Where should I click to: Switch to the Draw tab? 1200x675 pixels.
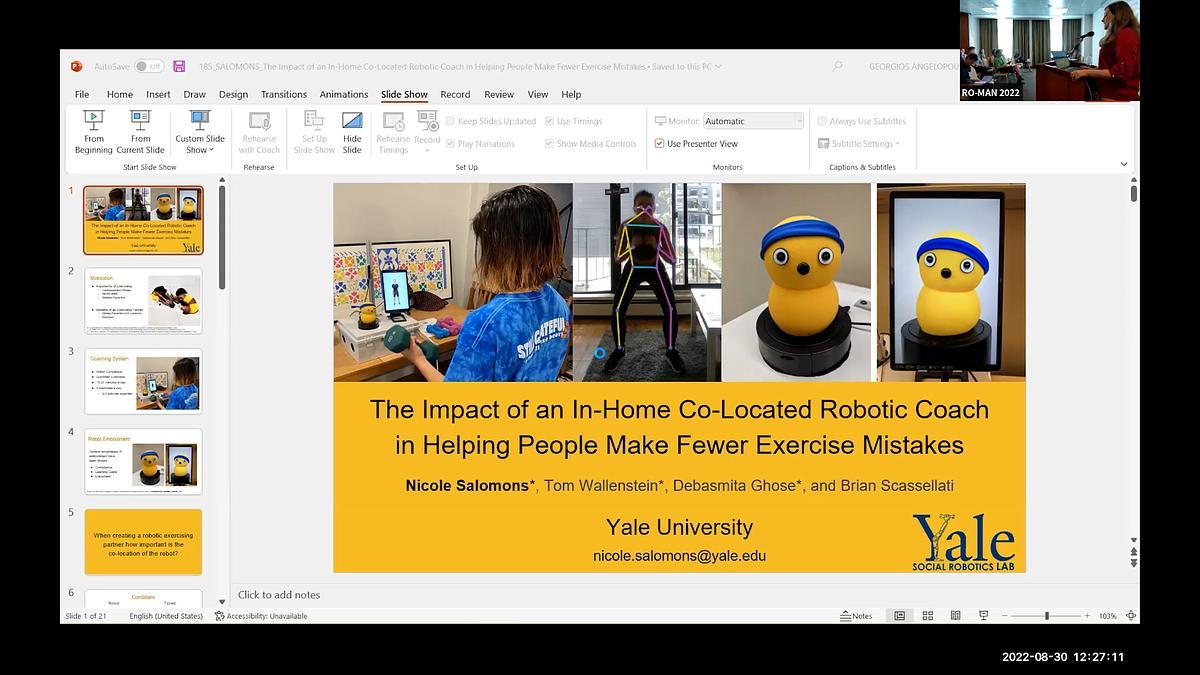[194, 94]
